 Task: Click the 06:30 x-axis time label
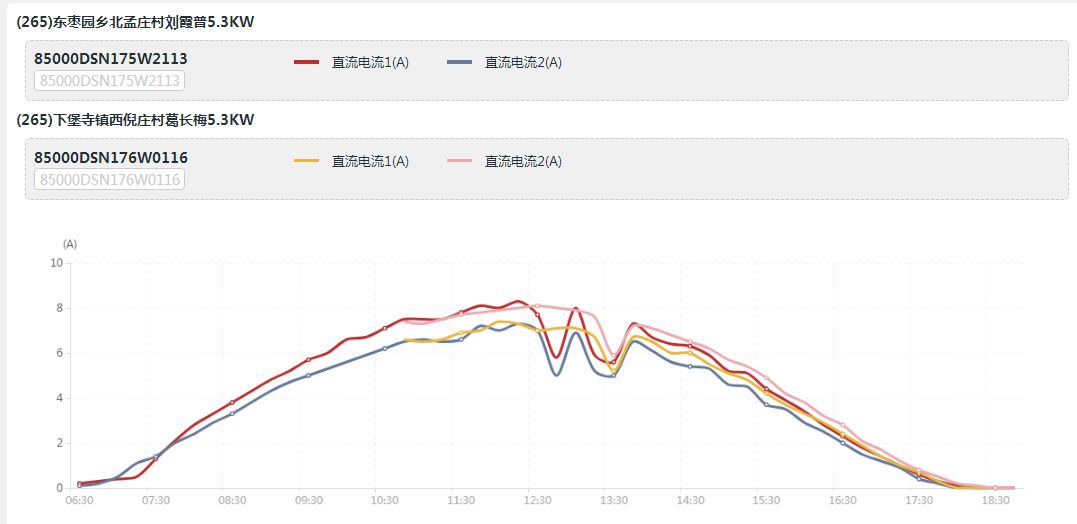coord(79,500)
